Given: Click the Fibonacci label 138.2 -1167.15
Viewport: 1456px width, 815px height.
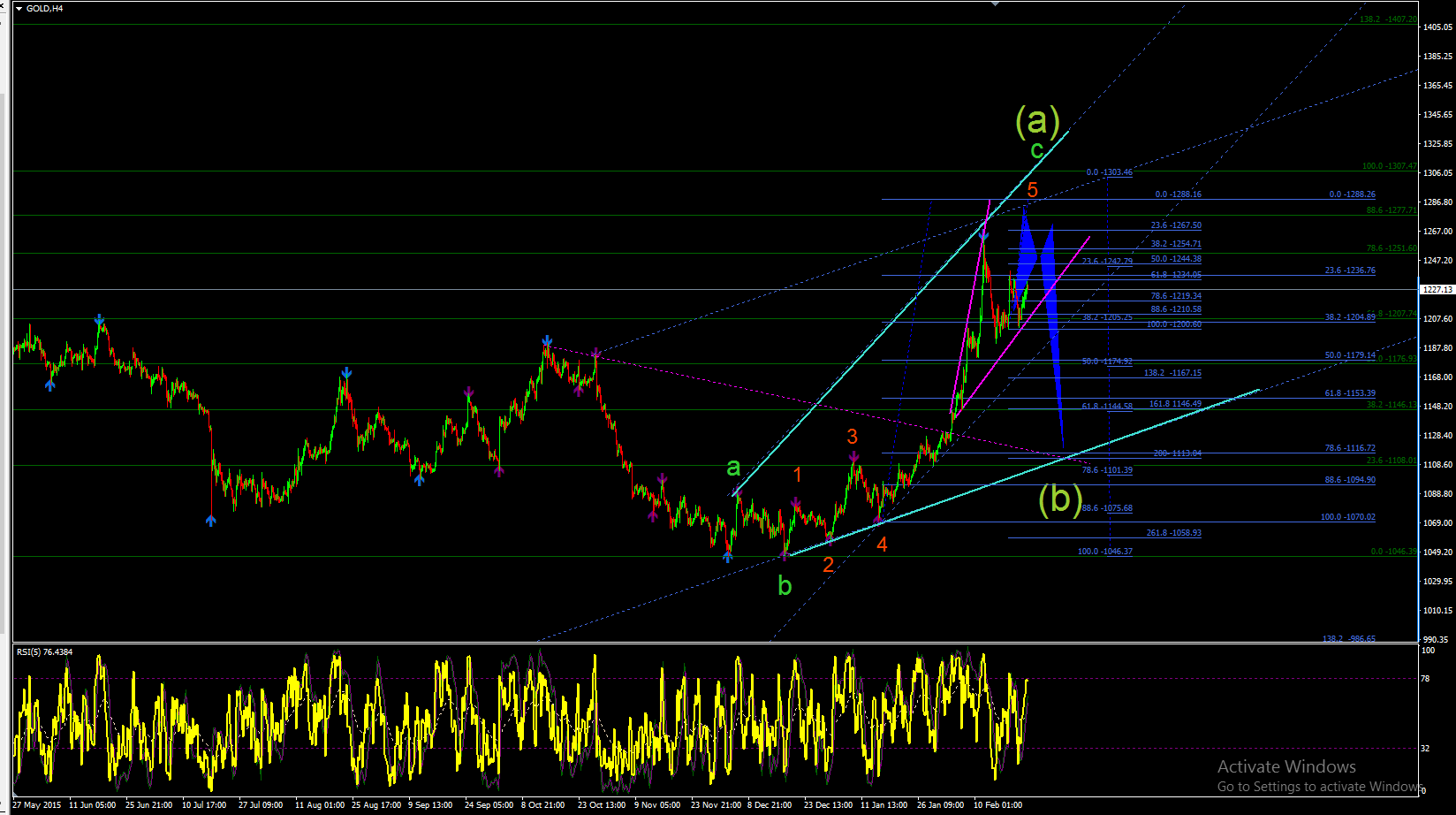Looking at the screenshot, I should click(x=1172, y=373).
